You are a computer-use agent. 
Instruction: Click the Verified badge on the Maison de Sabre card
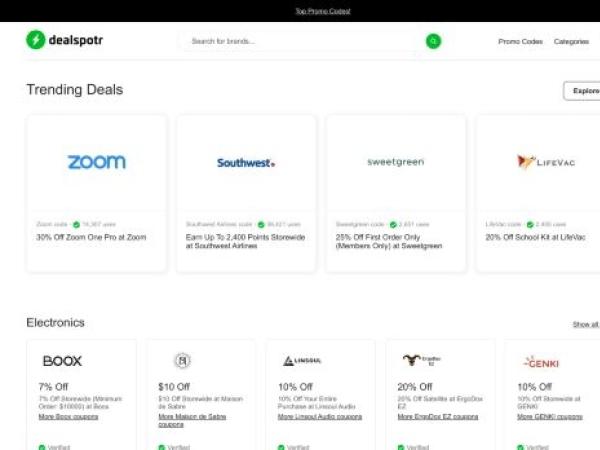(174, 447)
